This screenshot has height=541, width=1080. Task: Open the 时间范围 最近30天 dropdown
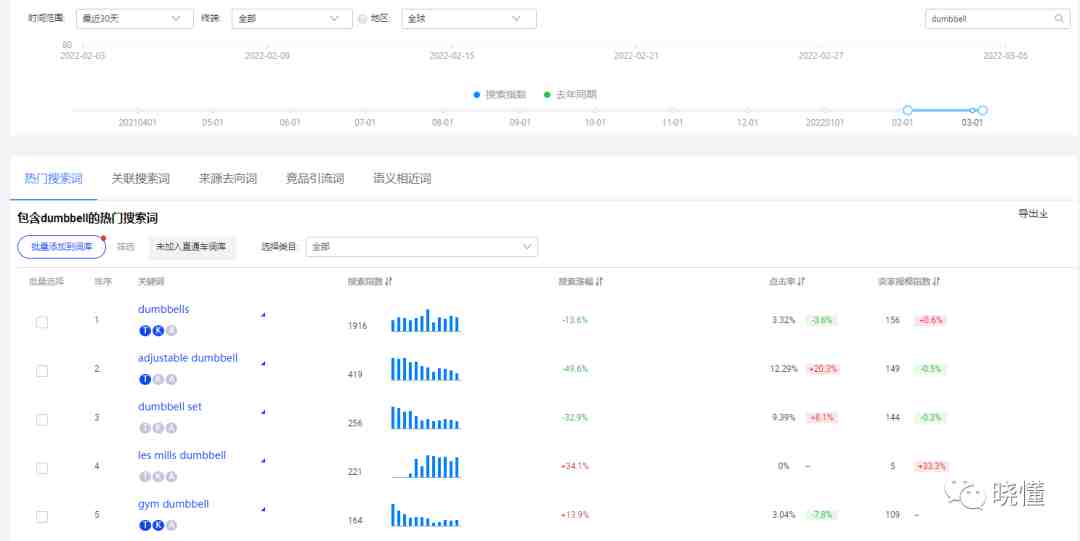click(134, 19)
